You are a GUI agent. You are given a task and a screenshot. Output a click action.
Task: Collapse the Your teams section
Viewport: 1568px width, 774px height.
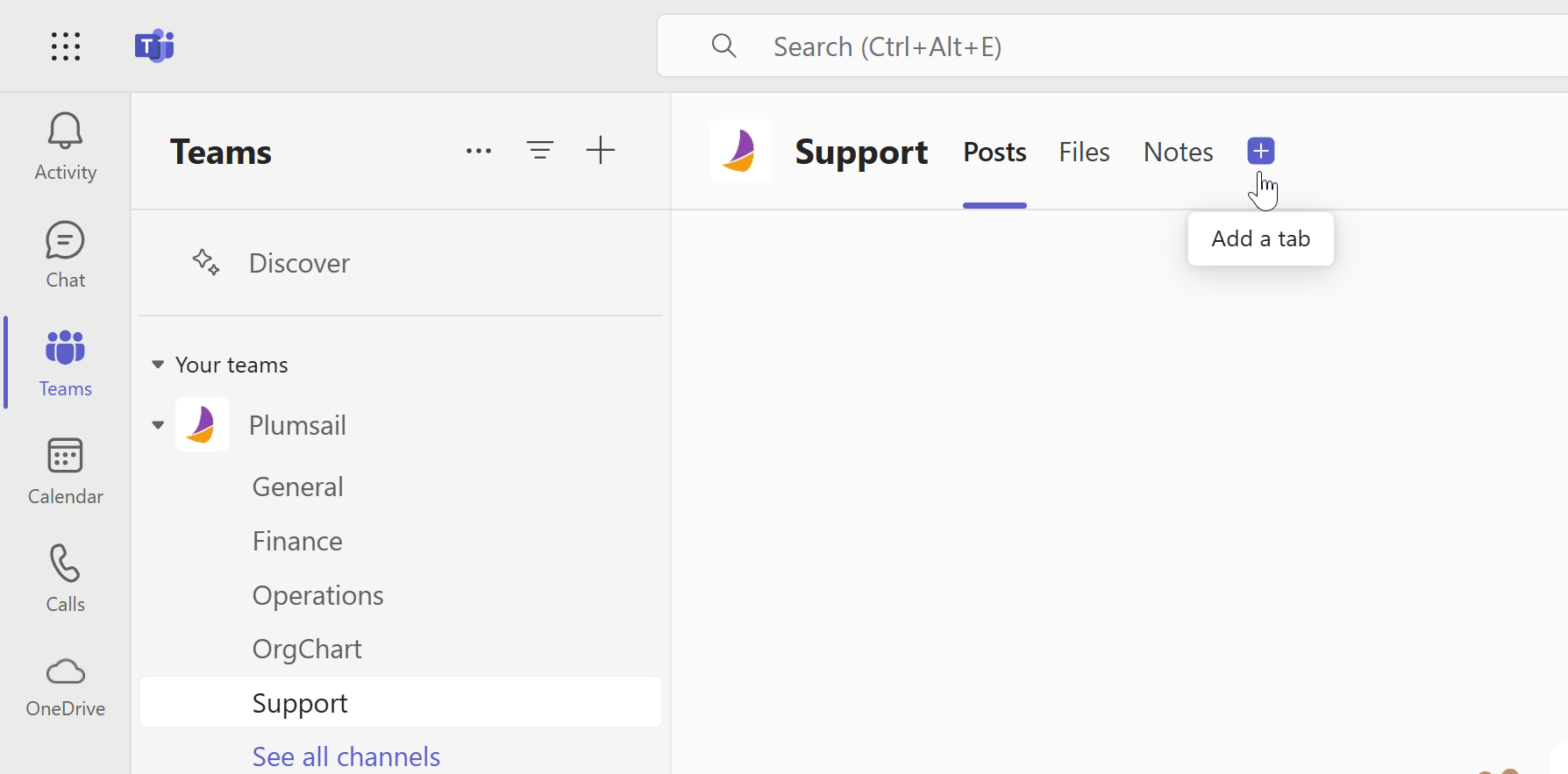coord(158,365)
